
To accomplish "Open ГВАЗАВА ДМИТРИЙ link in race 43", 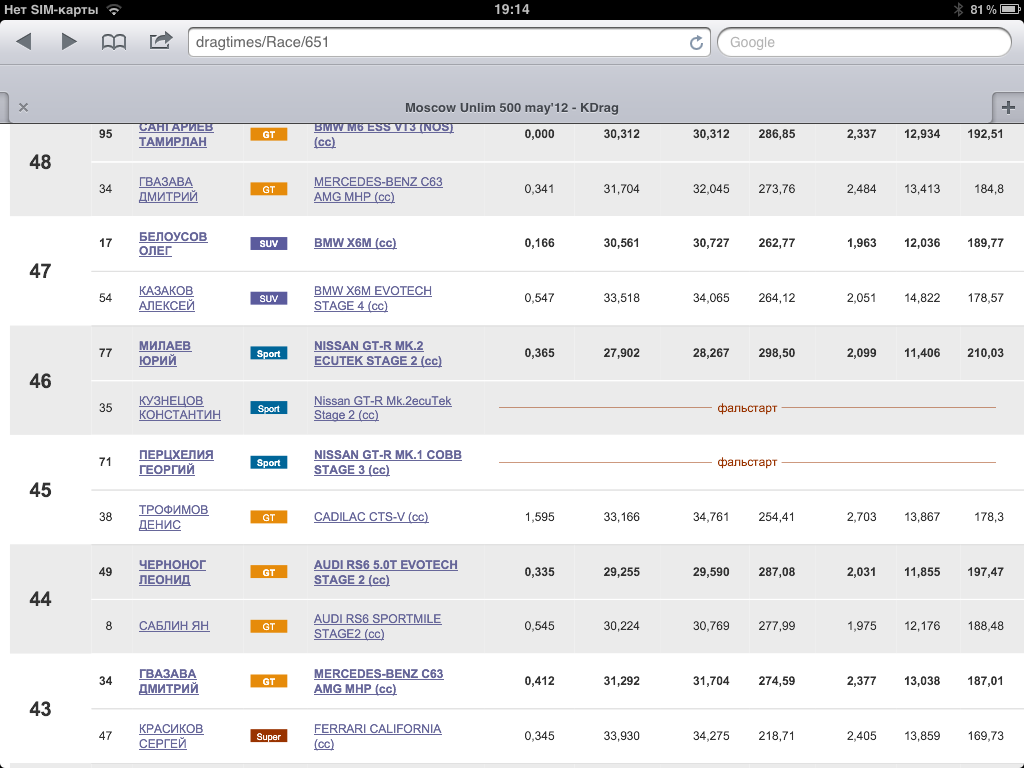I will 168,680.
